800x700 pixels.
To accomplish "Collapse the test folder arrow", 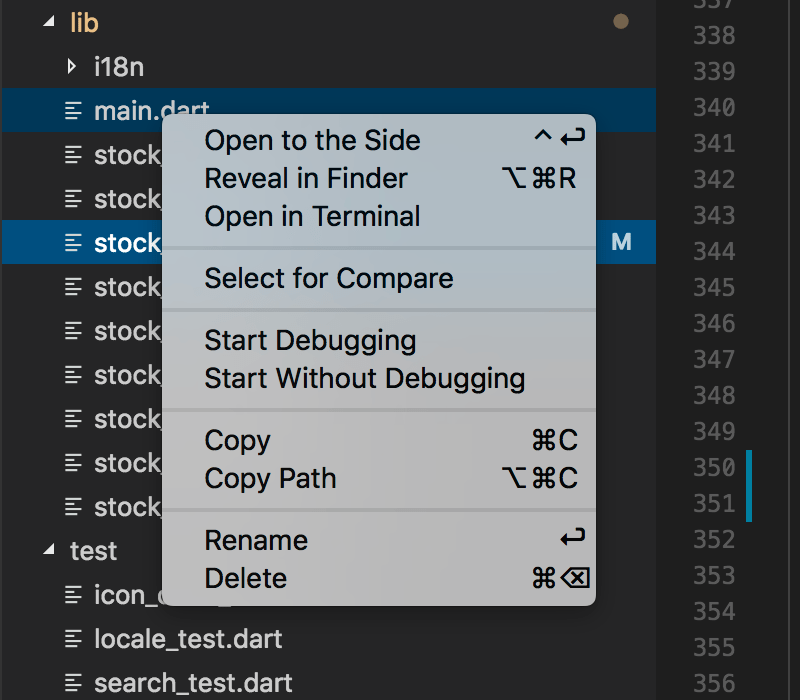I will [49, 551].
